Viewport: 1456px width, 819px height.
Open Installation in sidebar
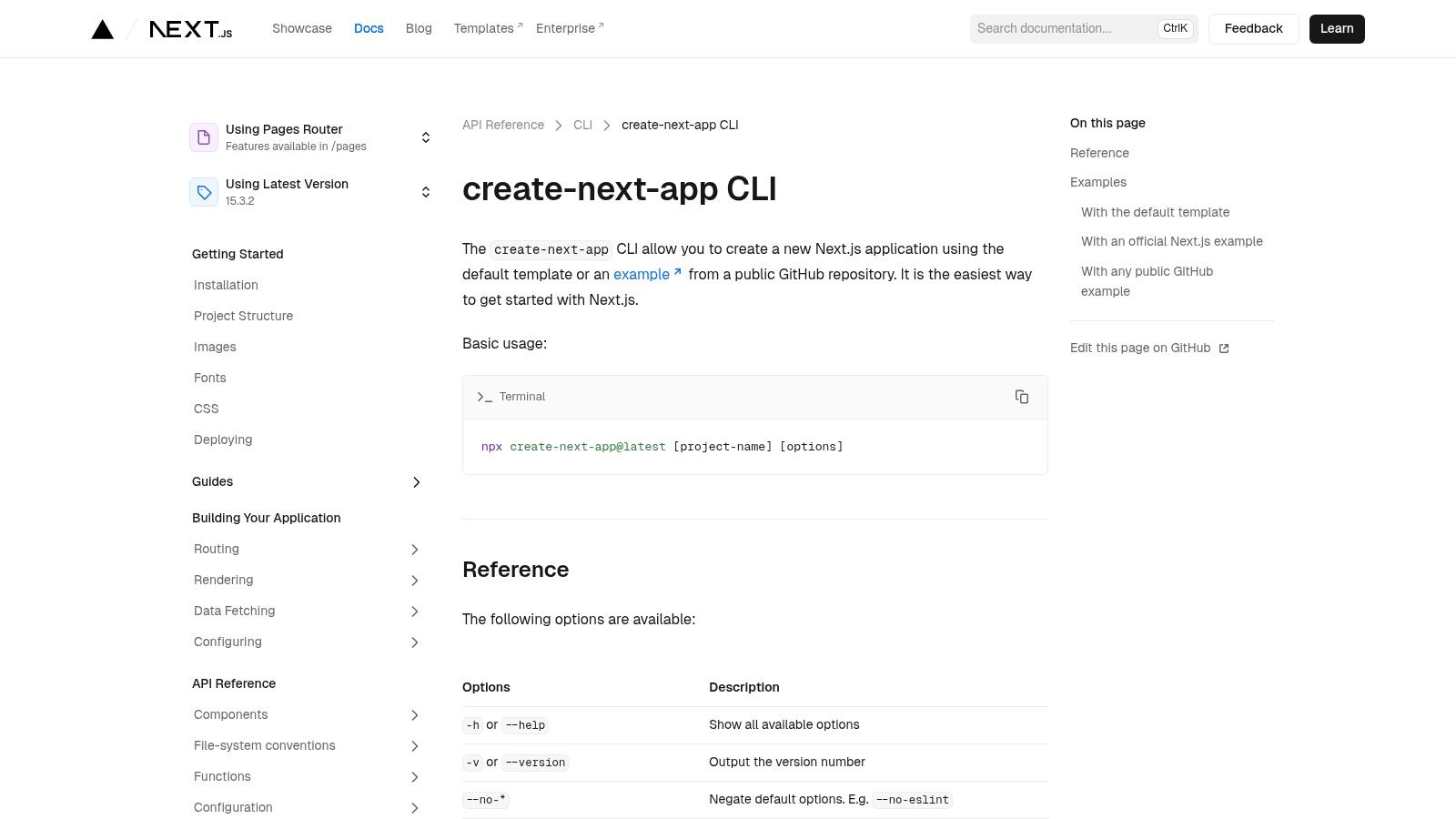pos(226,285)
